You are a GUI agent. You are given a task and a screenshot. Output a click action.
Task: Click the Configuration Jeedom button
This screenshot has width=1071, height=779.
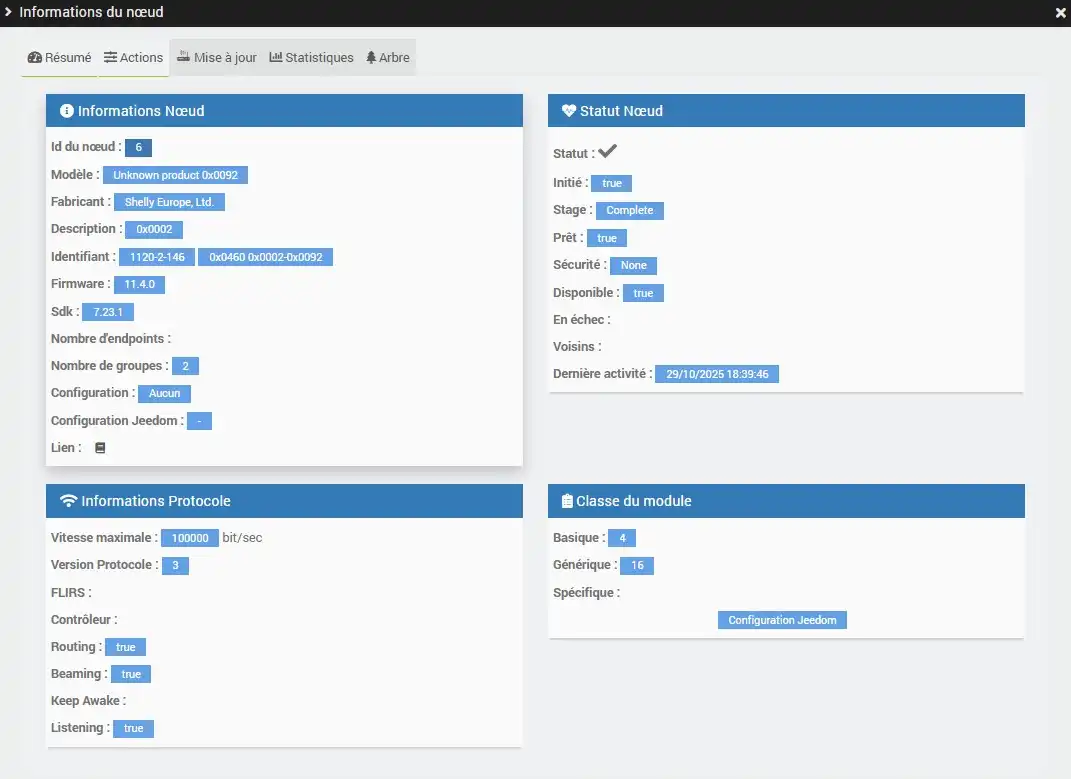pos(782,620)
